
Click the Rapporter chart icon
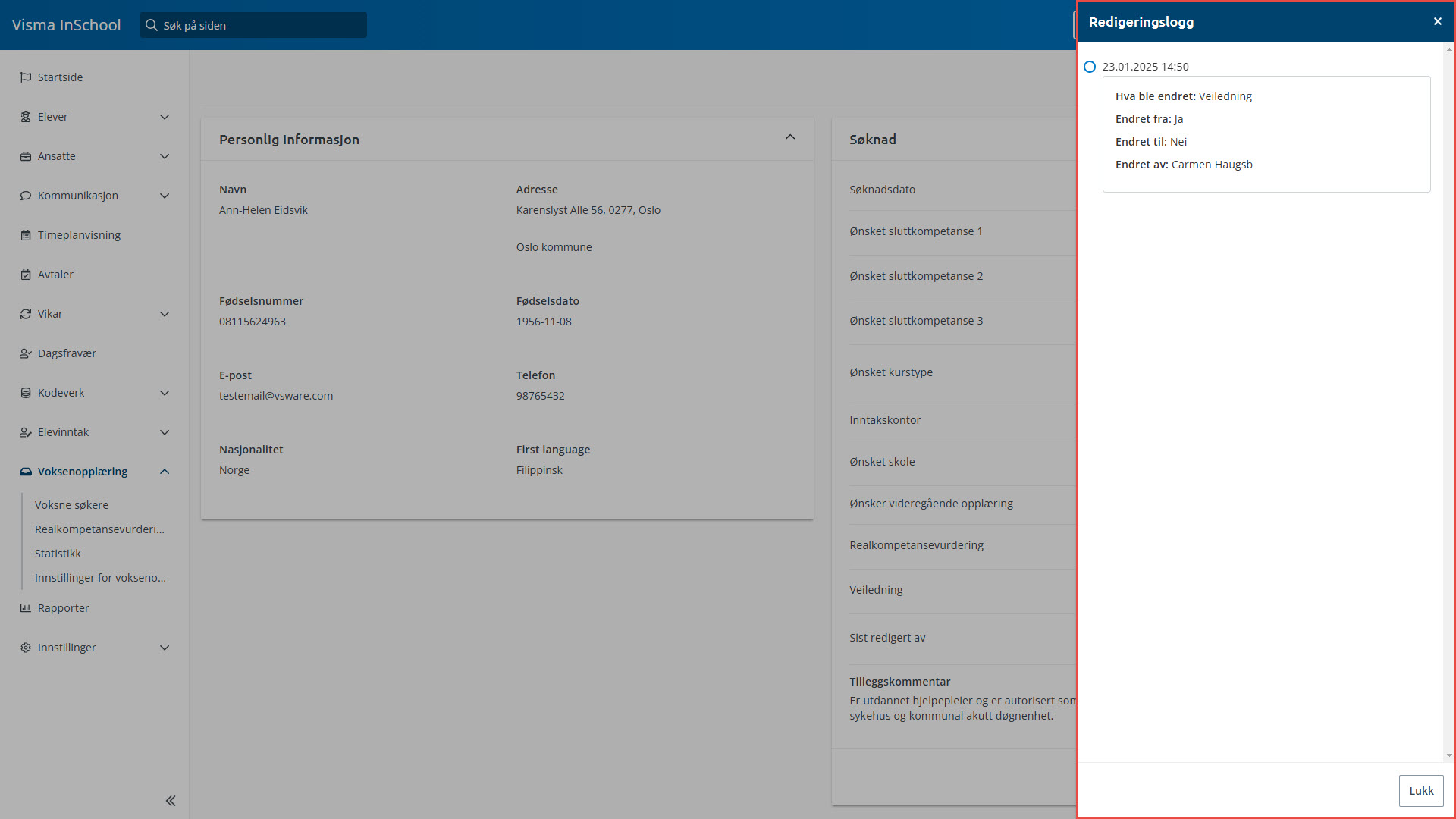(x=26, y=608)
